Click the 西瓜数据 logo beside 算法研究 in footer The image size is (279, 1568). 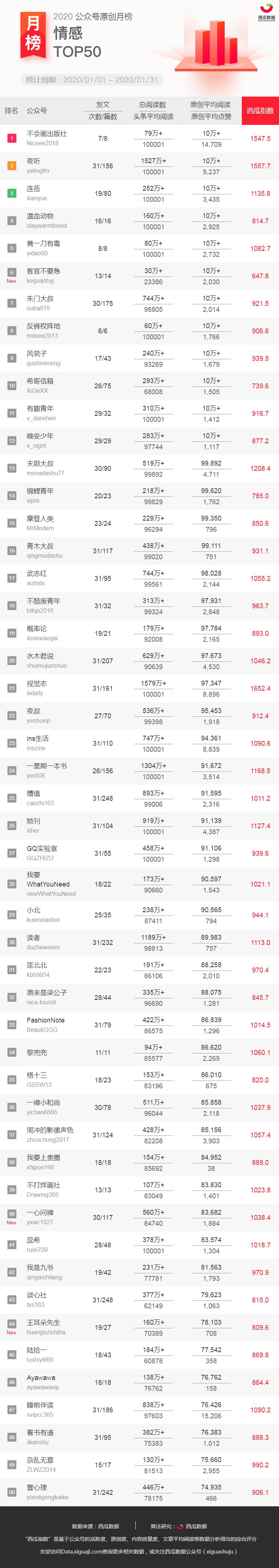(192, 1526)
